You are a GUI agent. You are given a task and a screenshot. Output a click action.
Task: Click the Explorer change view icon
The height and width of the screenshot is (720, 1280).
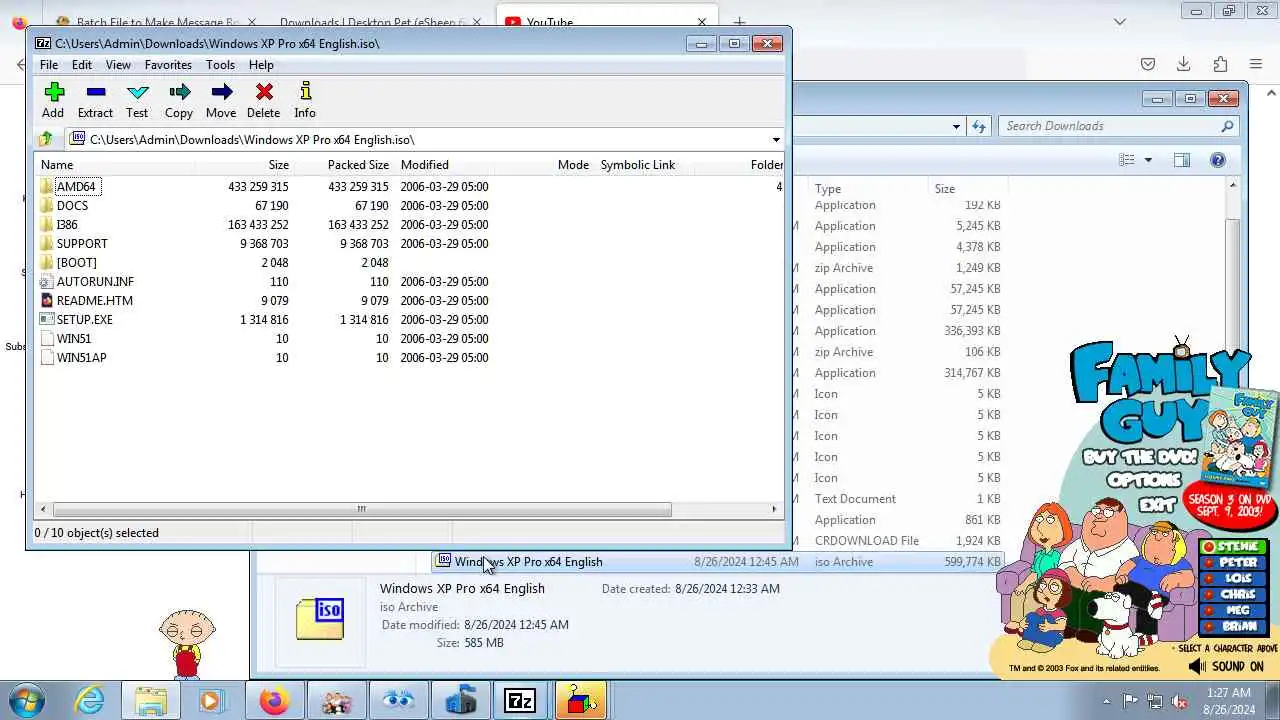pos(1127,160)
